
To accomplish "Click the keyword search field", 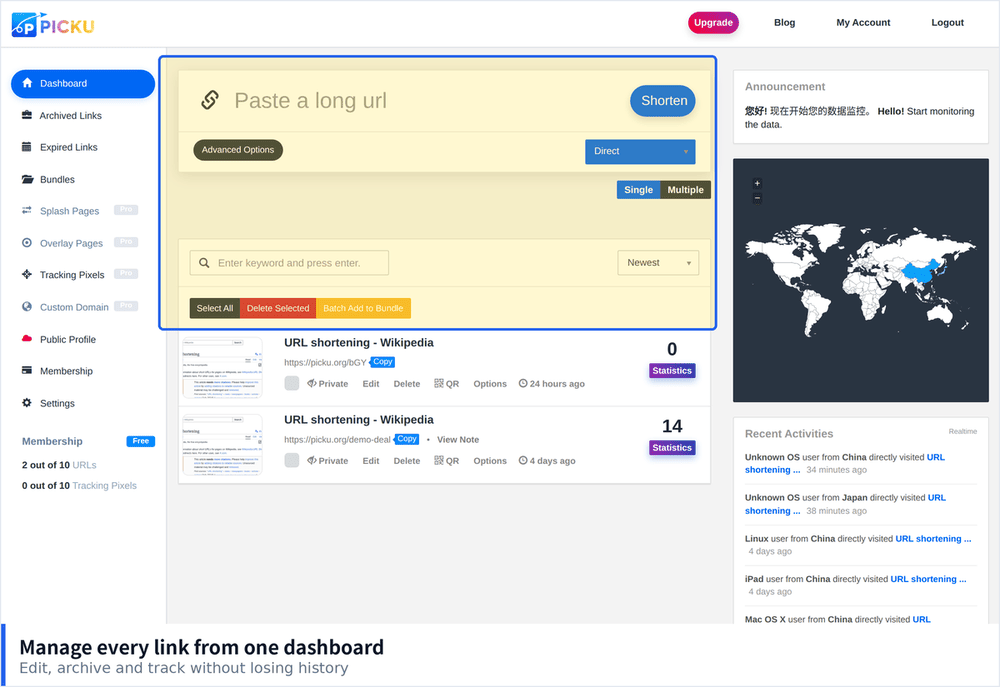I will click(x=289, y=263).
